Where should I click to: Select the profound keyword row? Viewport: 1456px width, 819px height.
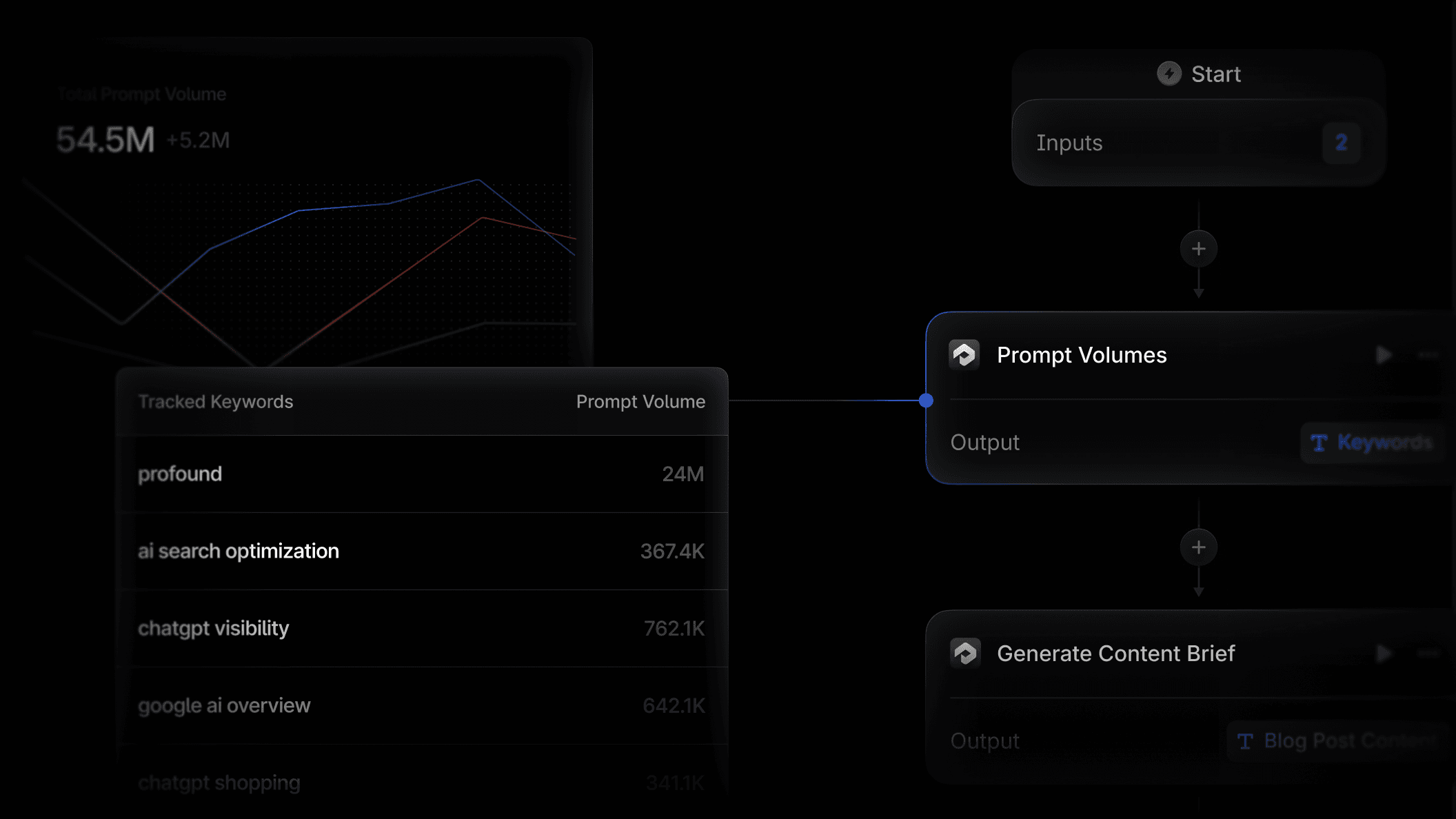[421, 474]
